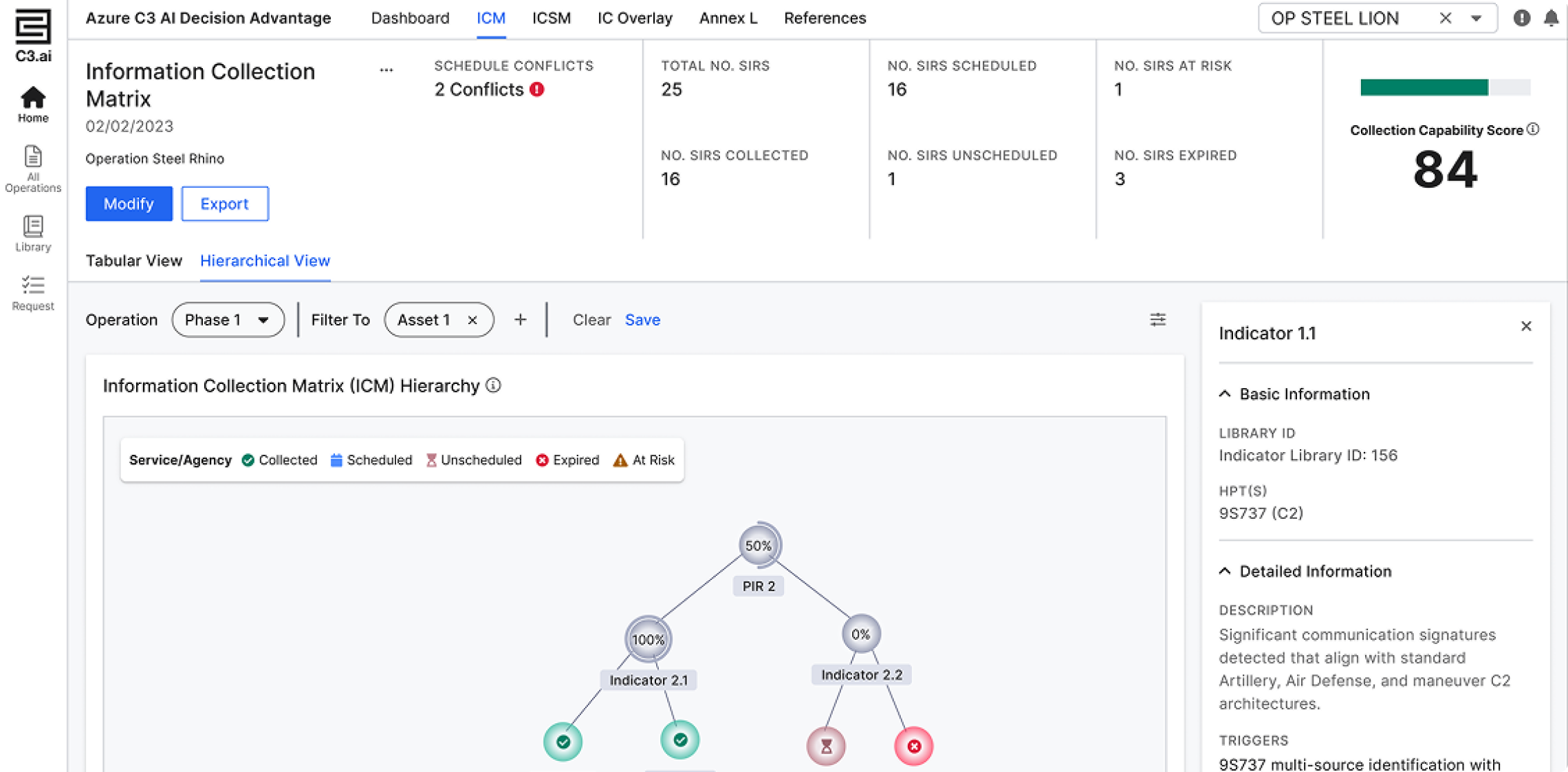The image size is (1568, 772).
Task: Open Request in the sidebar
Action: [33, 293]
